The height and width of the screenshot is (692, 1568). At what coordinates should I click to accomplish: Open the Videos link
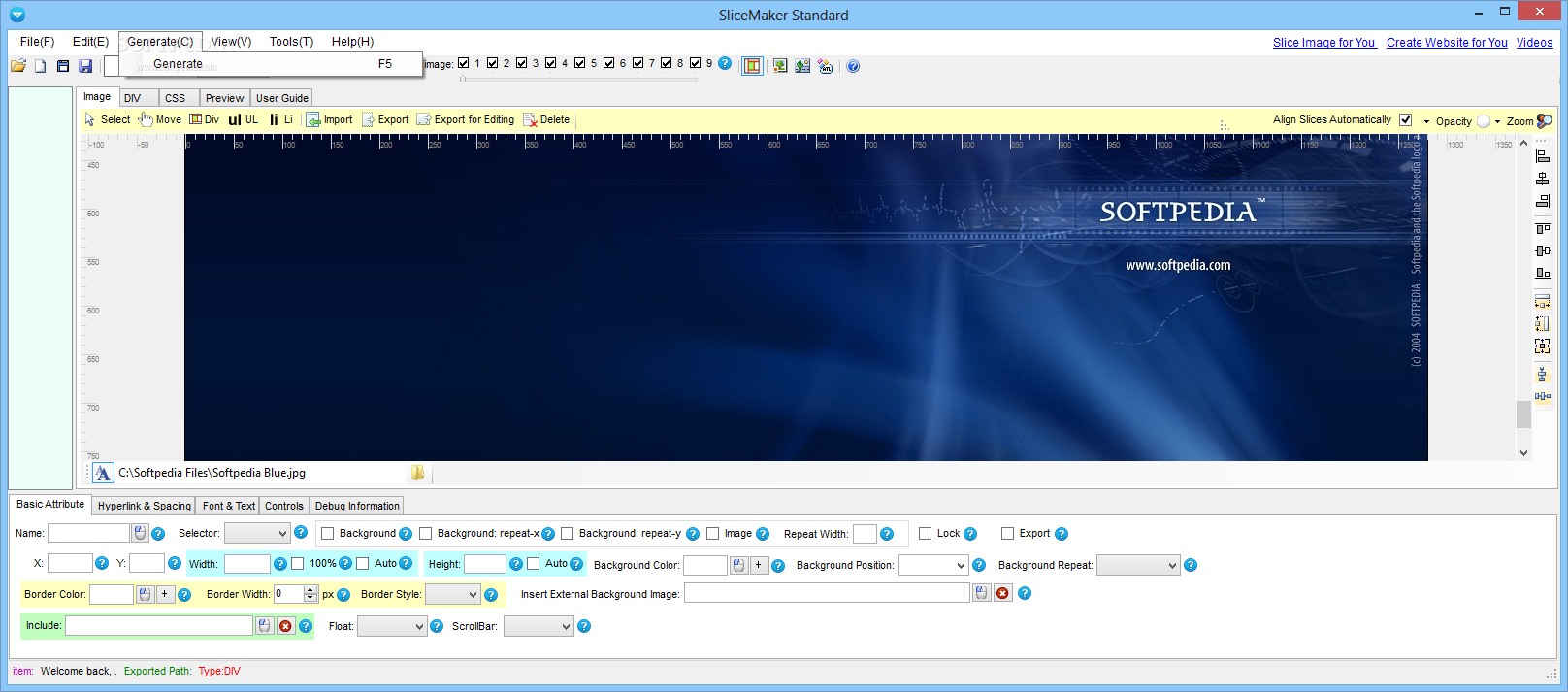pos(1534,43)
